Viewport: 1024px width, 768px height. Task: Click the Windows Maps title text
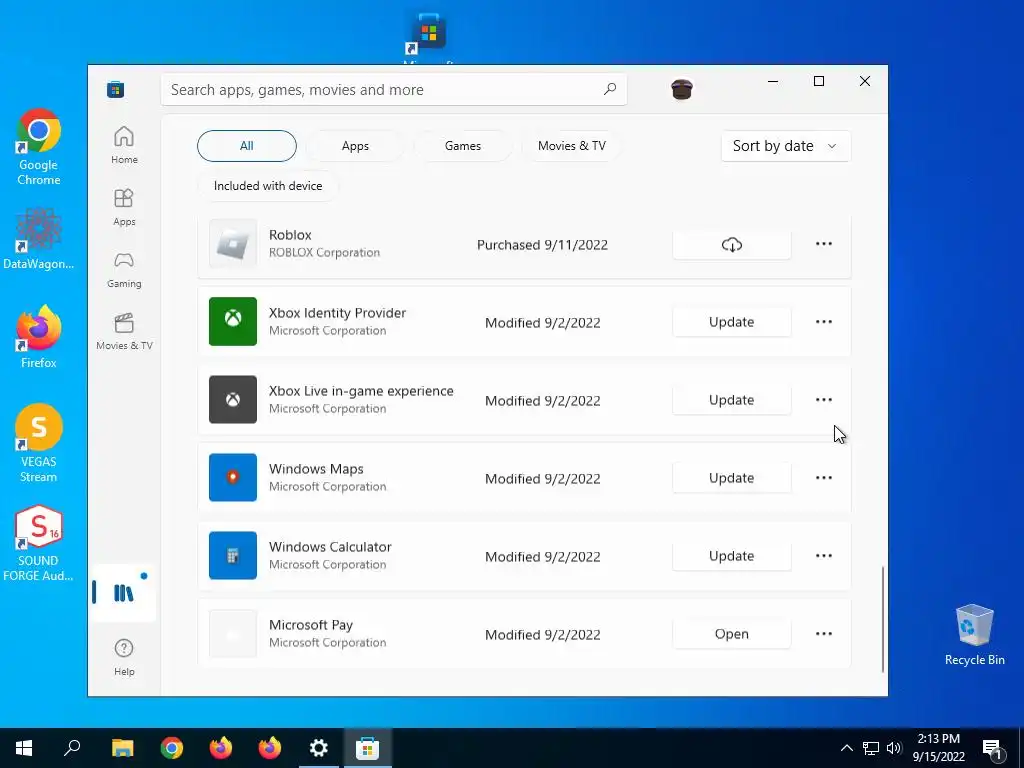click(x=316, y=469)
